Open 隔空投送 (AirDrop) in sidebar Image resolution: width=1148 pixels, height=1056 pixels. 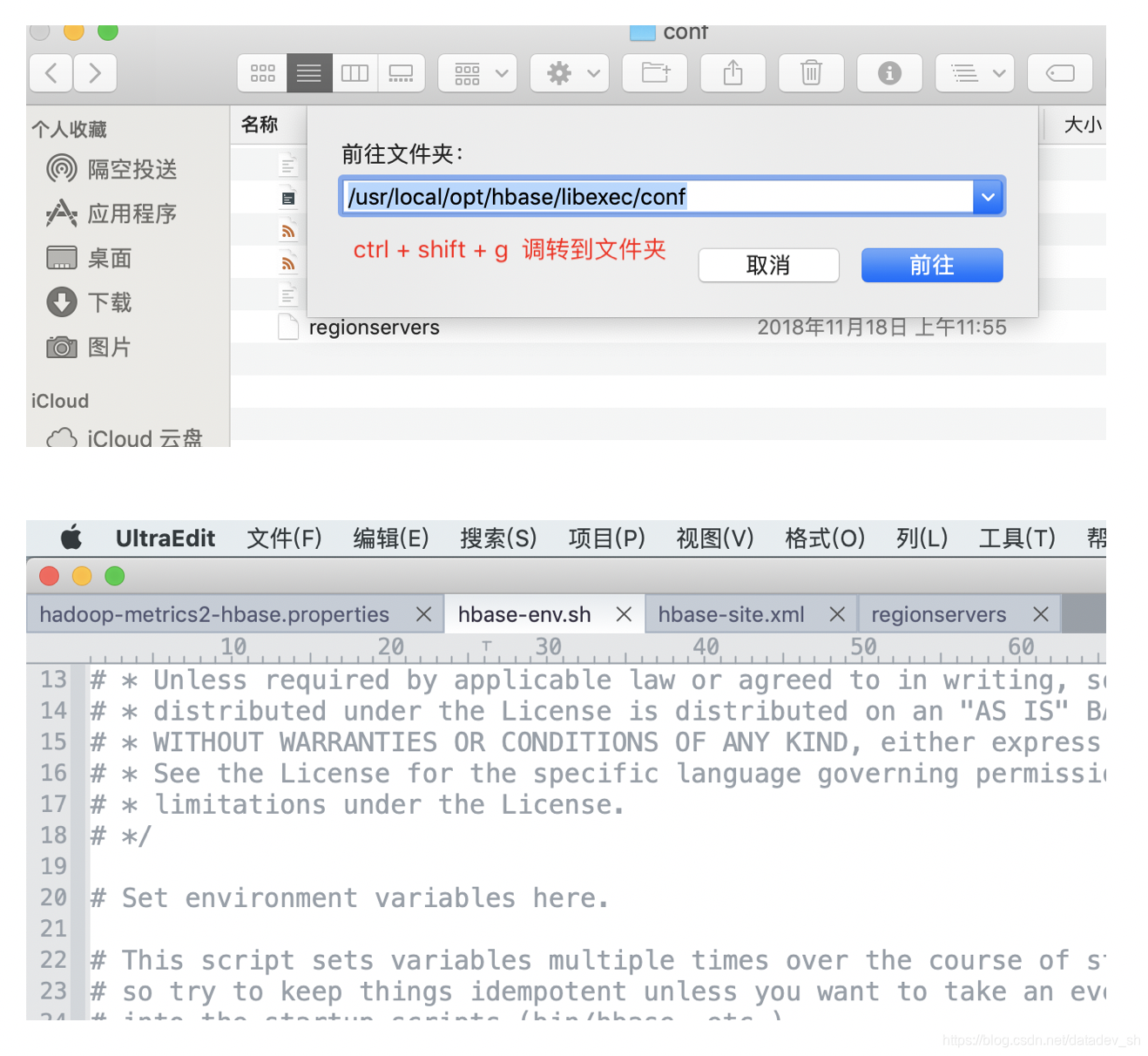111,169
